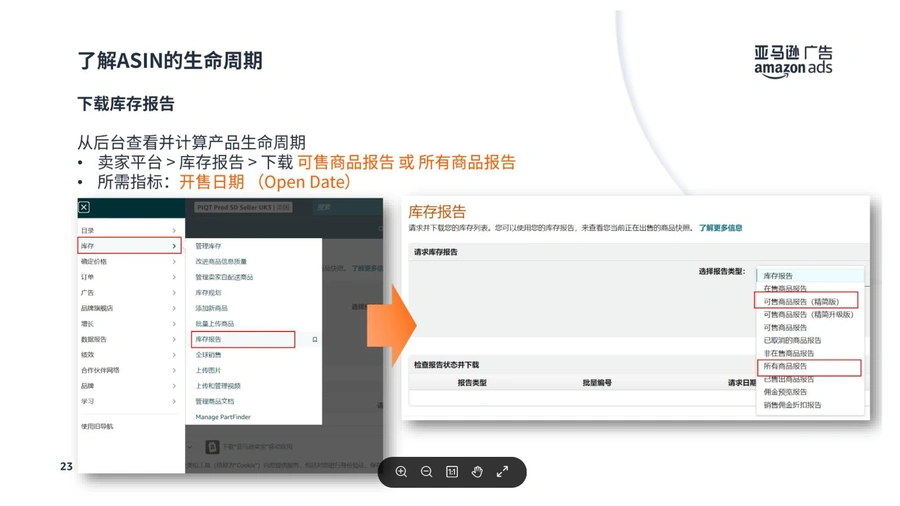Open the 合作伙伴网络 menu item
This screenshot has width=900, height=506.
[129, 370]
